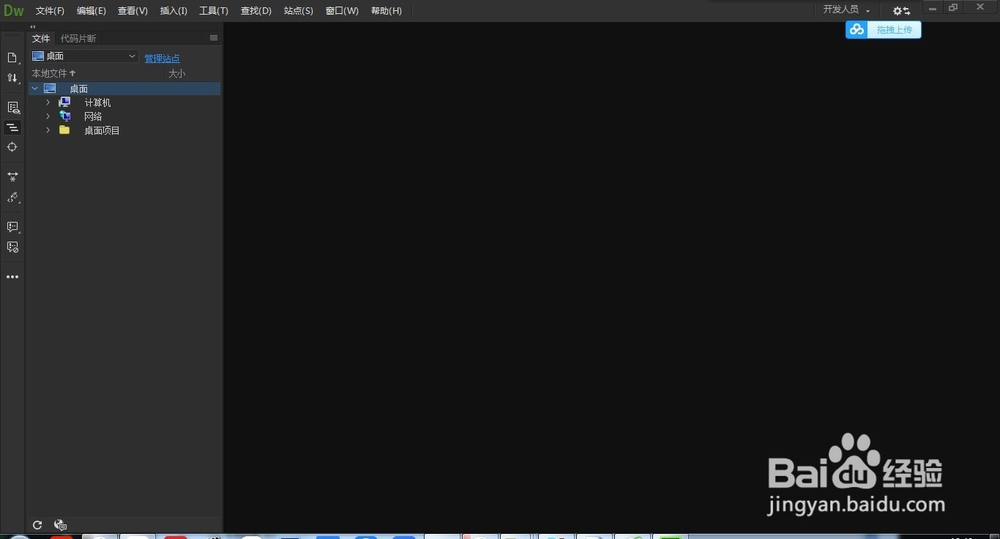Click the Open Documents icon in left toolbar

[12, 58]
